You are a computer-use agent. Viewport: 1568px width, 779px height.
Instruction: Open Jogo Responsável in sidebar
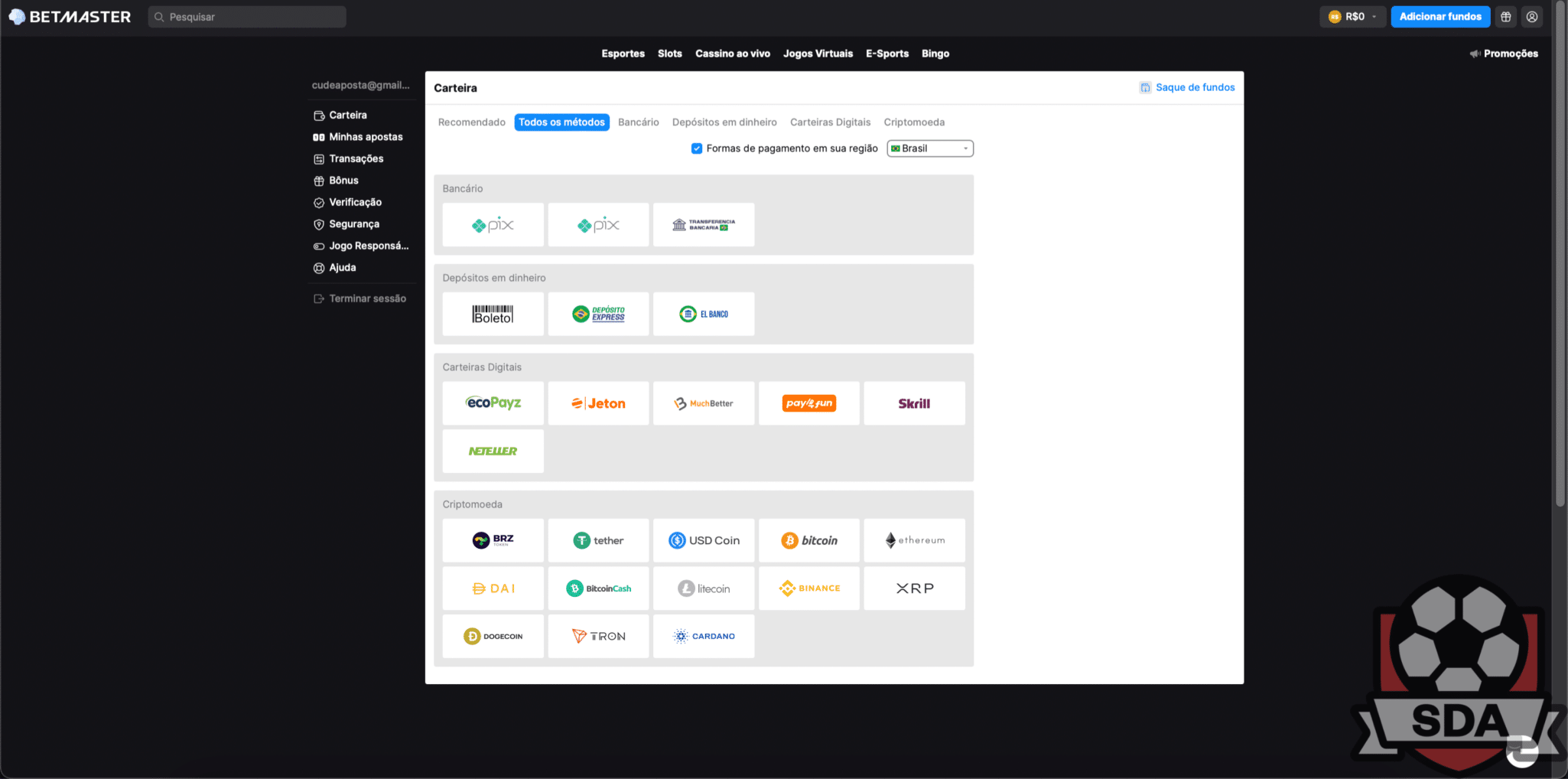tap(361, 246)
